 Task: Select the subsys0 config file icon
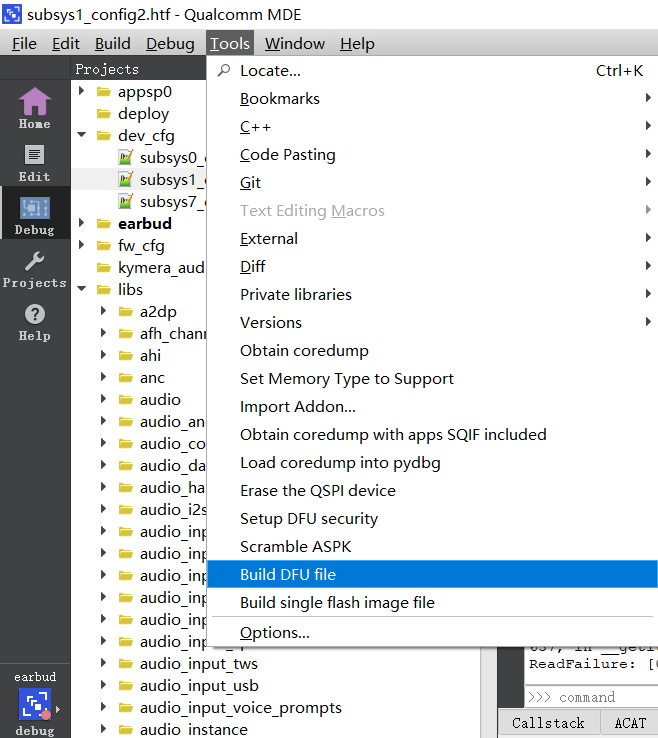tap(125, 157)
